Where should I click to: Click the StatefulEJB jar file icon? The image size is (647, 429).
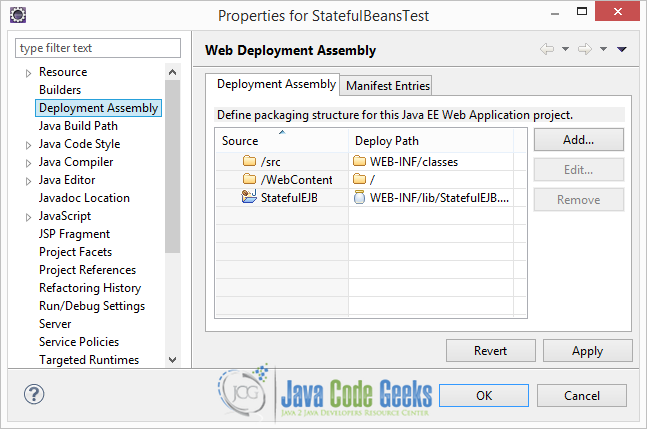(359, 197)
